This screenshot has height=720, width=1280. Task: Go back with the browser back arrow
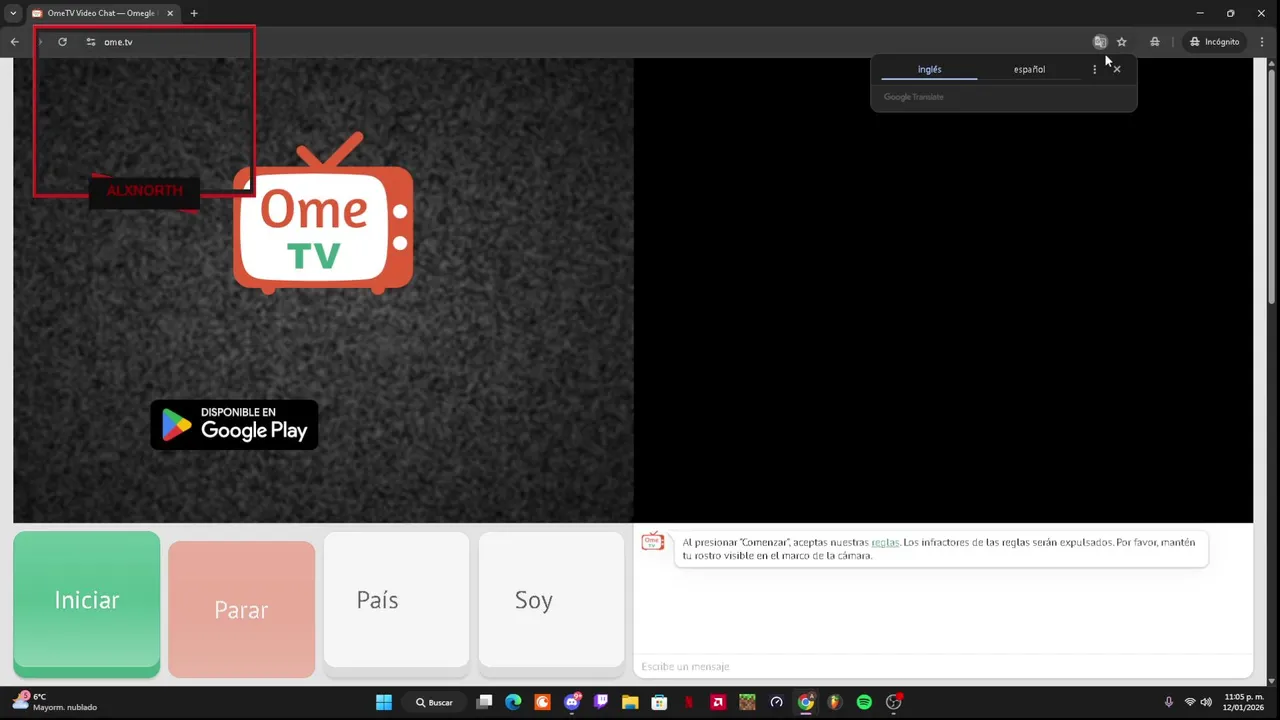click(14, 42)
